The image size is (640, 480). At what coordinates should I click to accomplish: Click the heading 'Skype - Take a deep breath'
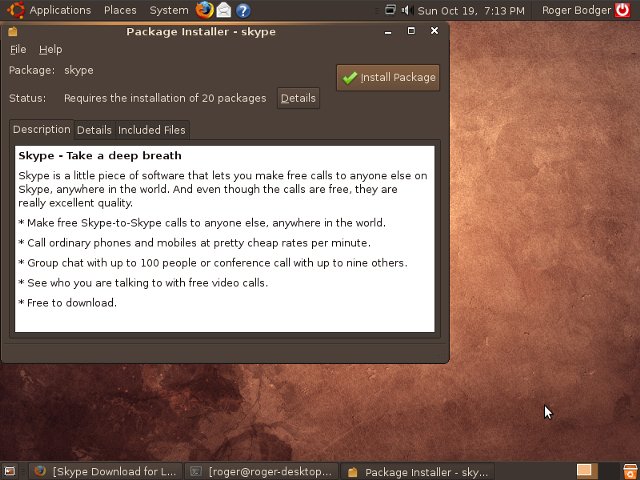pos(100,156)
